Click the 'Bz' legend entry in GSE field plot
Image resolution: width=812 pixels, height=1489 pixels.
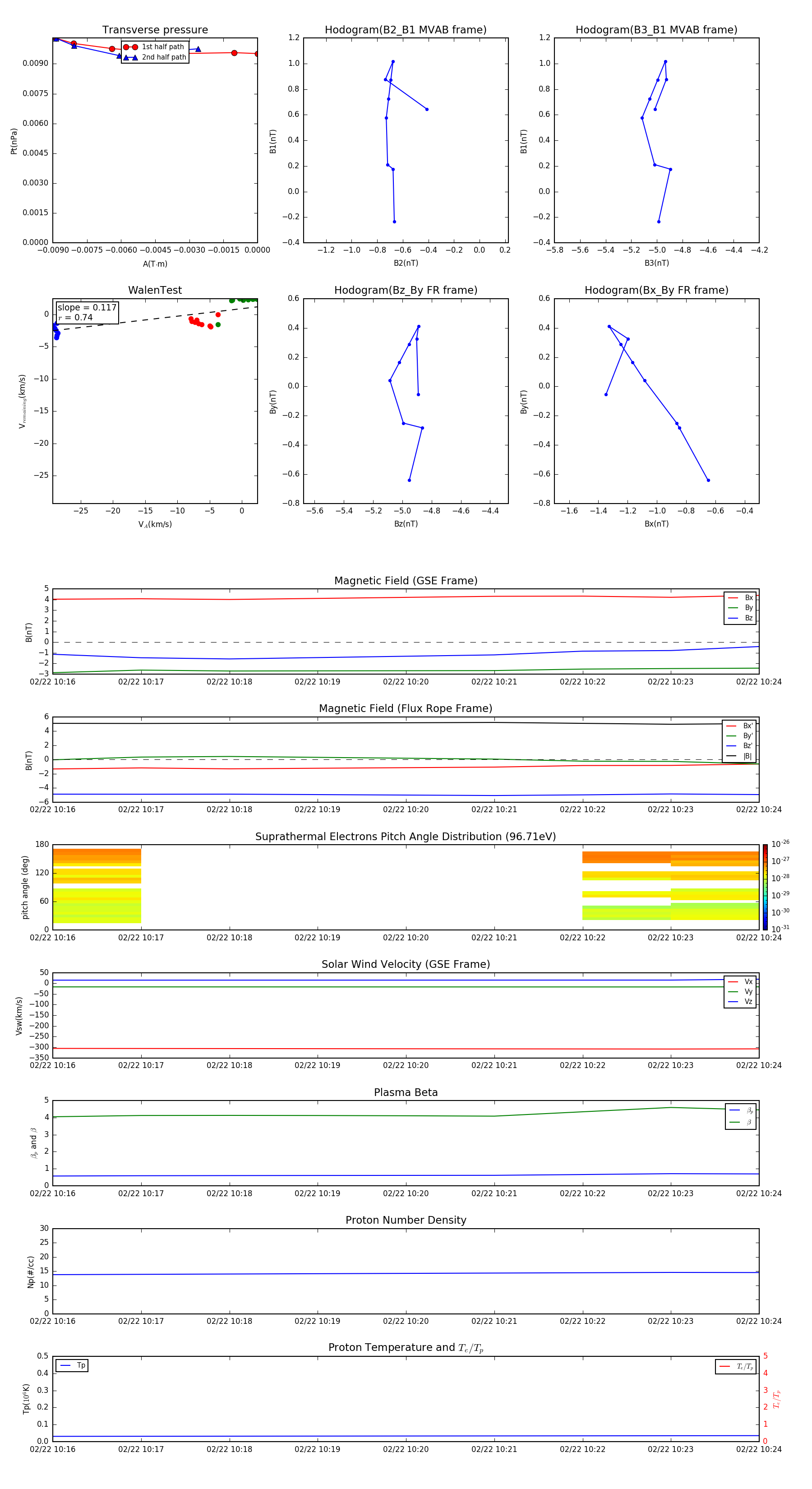coord(740,618)
